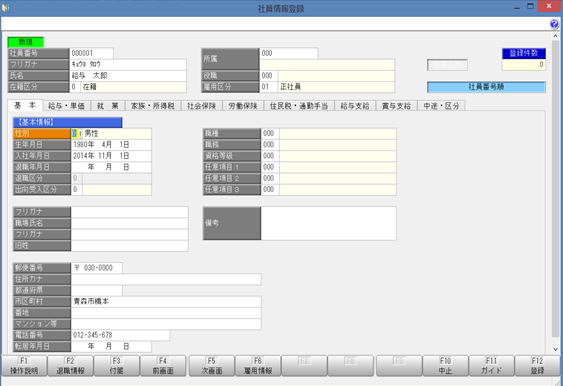
Task: Advance with the F5 次画面 button
Action: (x=212, y=366)
